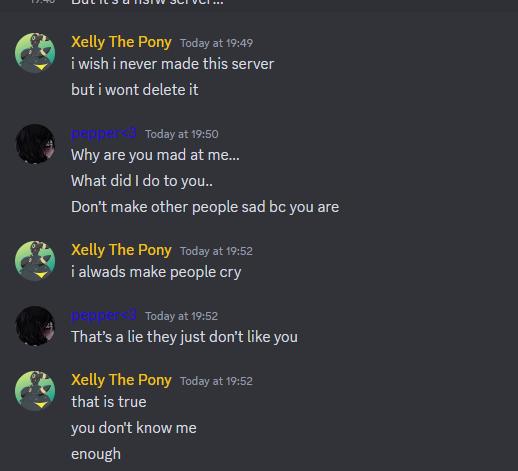Click pepper<3 avatar beside 'That's a lie'
This screenshot has width=518, height=471.
[x=35, y=326]
